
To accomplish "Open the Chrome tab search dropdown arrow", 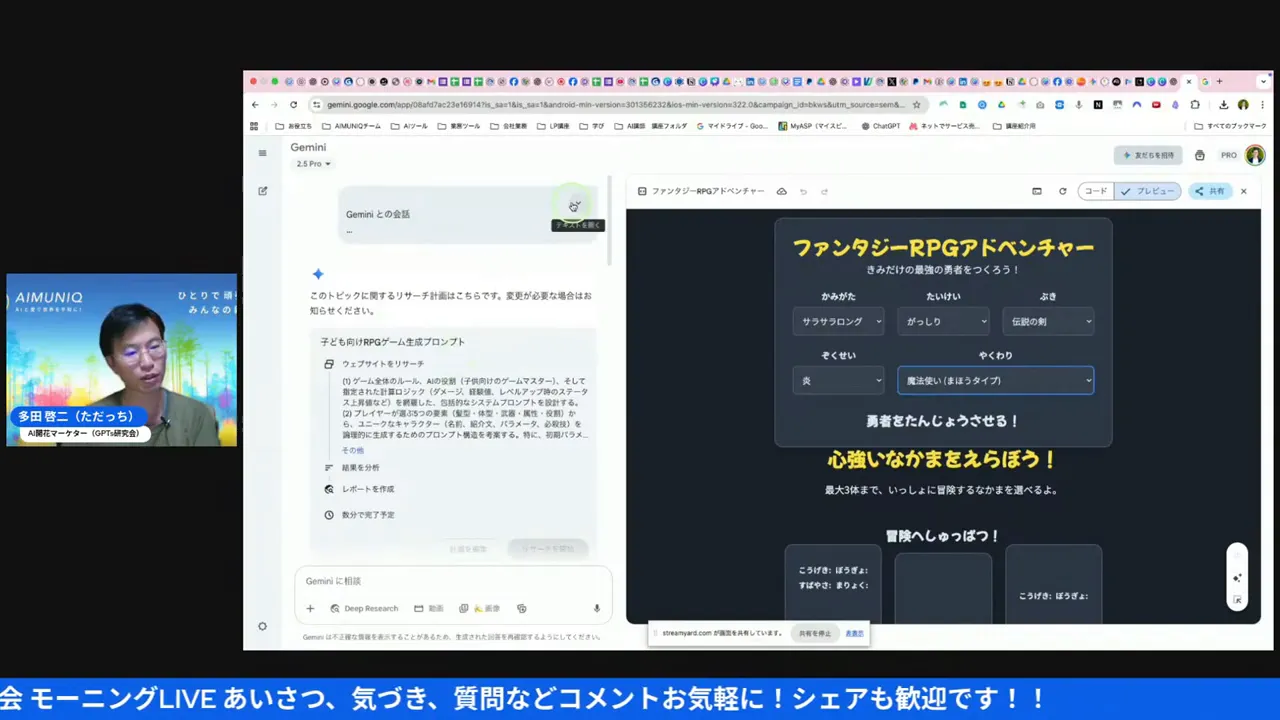I will (x=1263, y=81).
